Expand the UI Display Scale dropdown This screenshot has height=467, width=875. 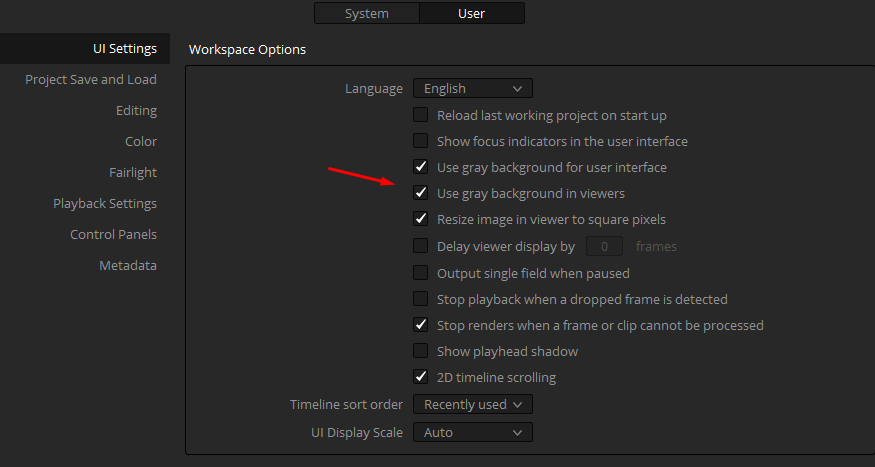coord(473,432)
